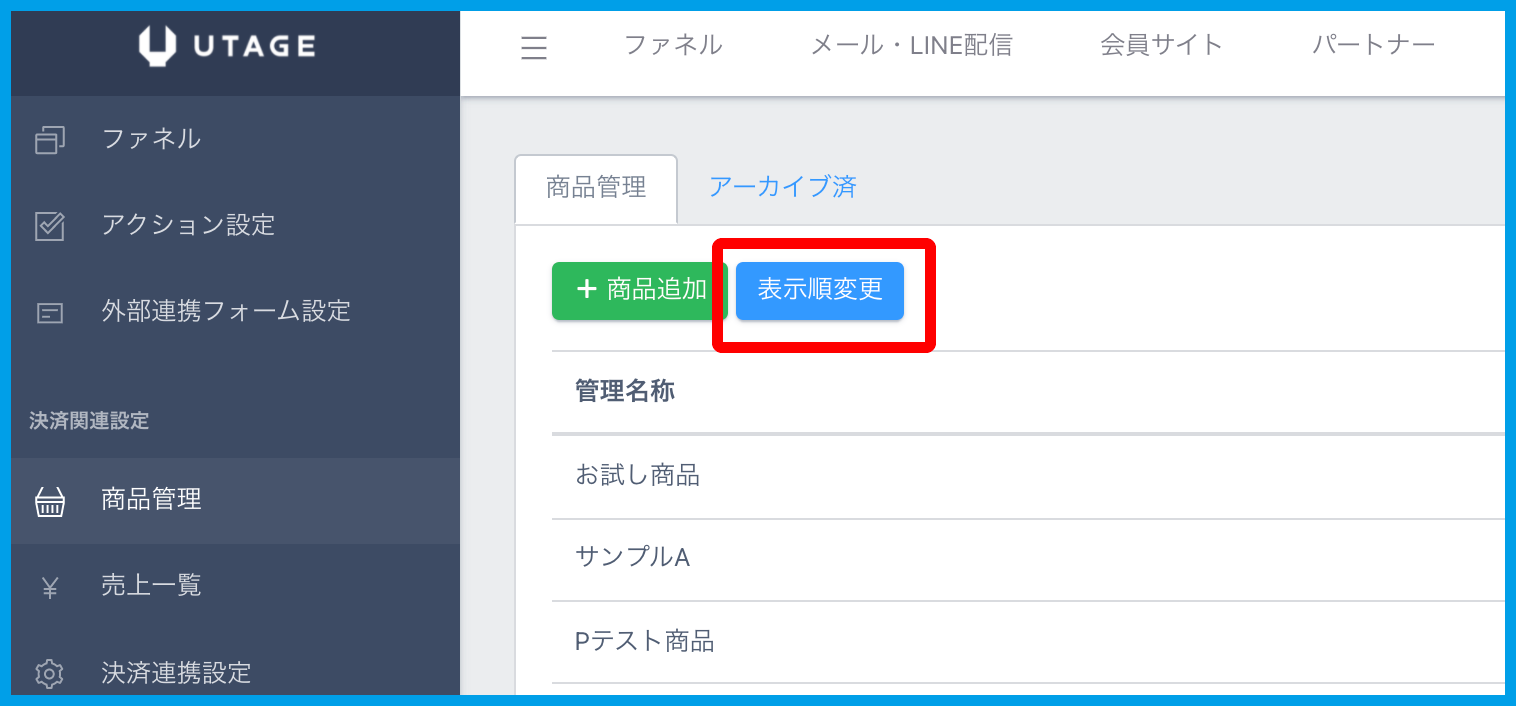
Task: Click the Action Settings checkbox icon
Action: coord(49,226)
